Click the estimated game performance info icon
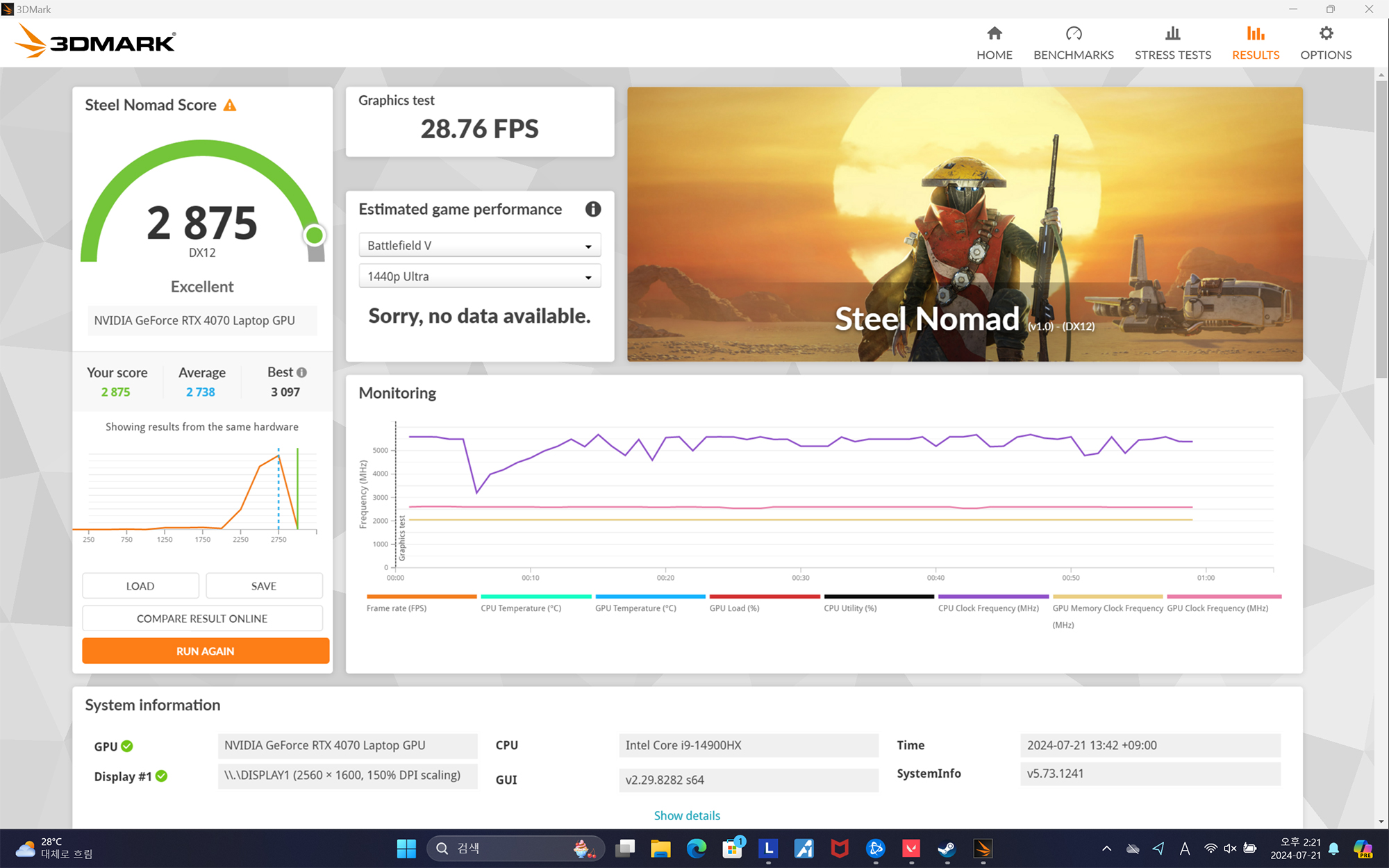This screenshot has width=1389, height=868. [x=592, y=209]
